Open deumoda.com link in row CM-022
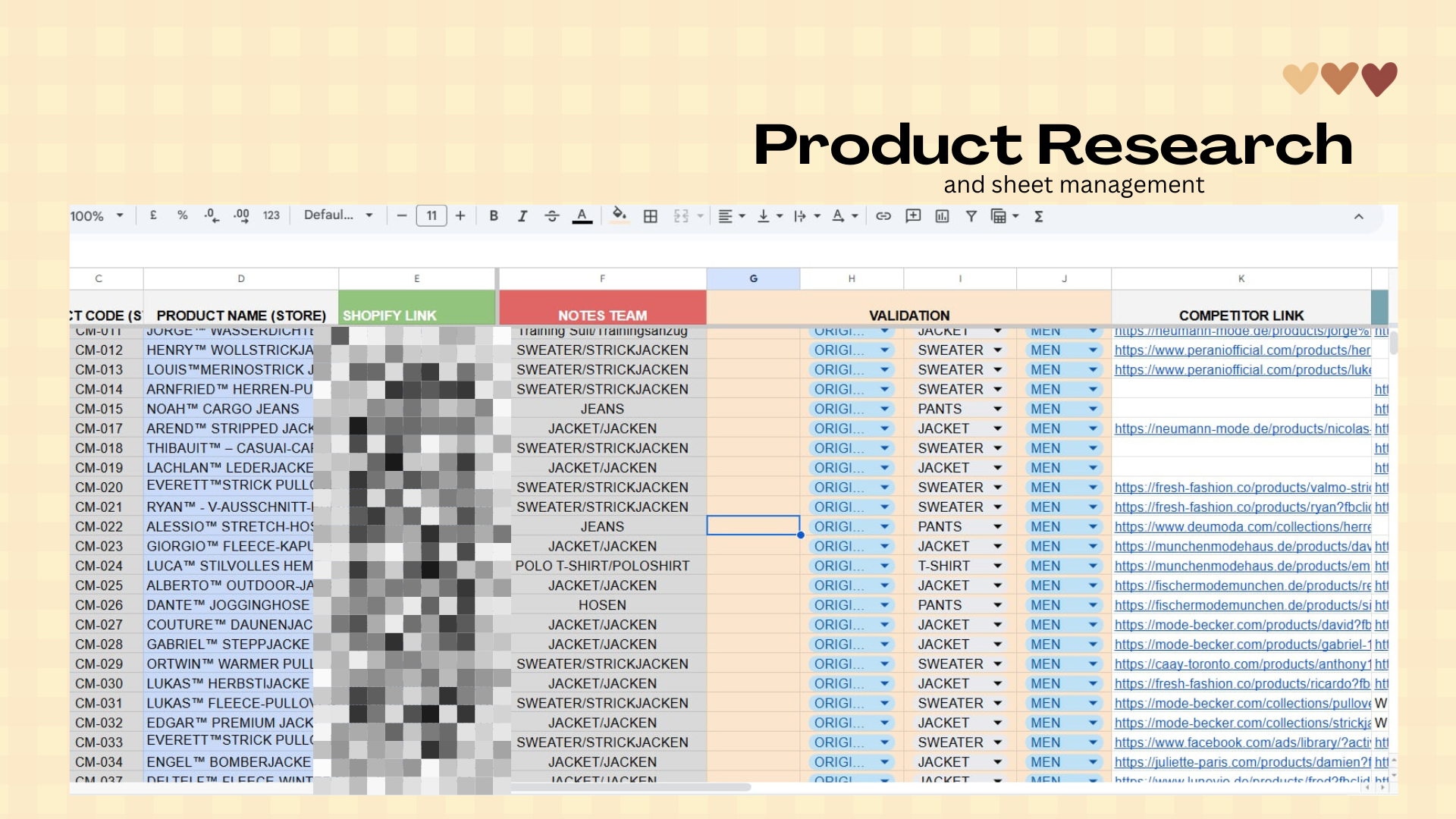 point(1241,527)
